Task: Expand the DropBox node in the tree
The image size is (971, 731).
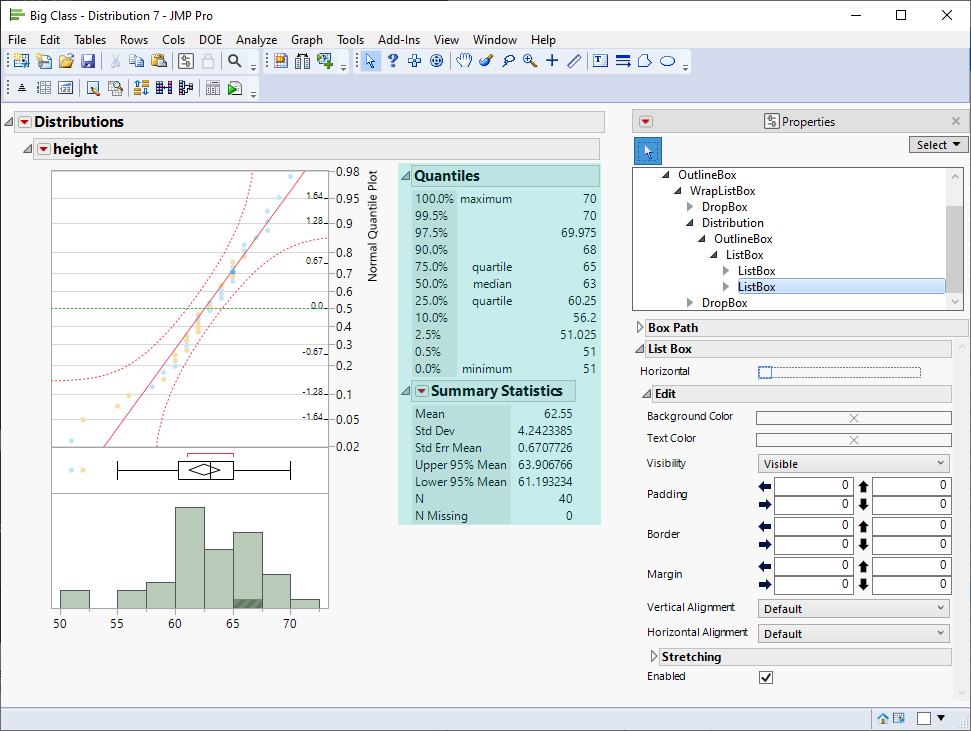Action: tap(688, 206)
